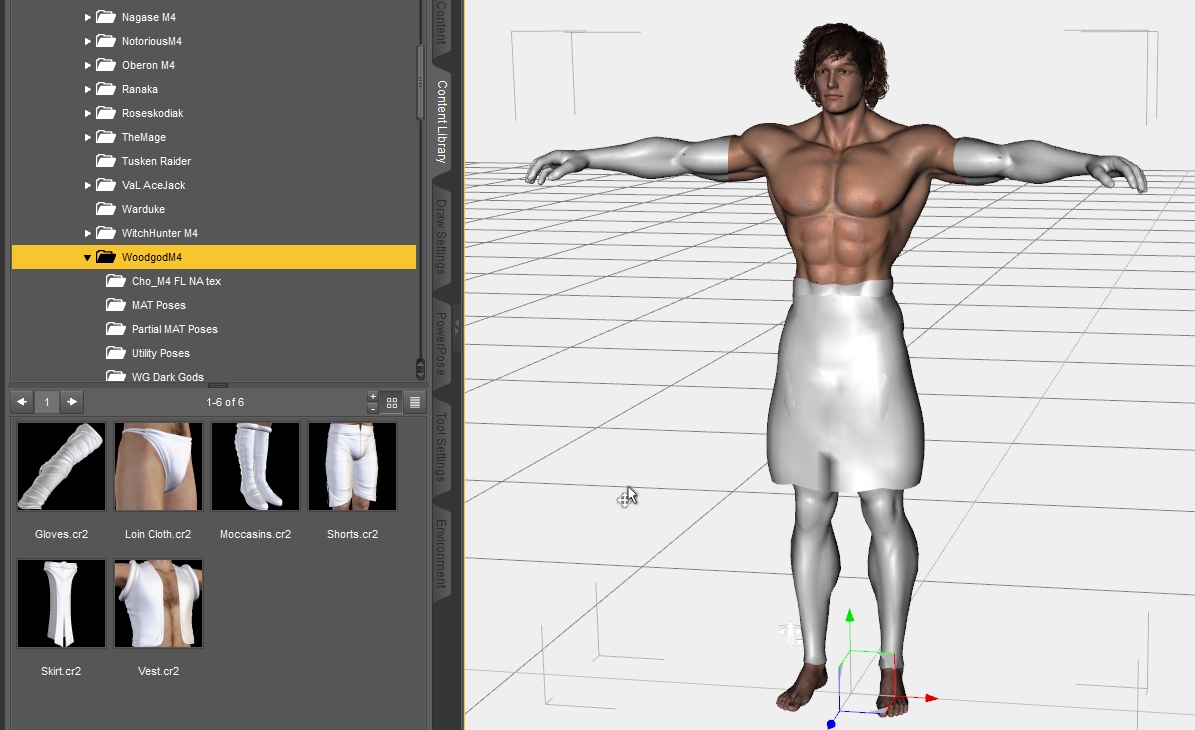Select the Oberon M4 folder icon
Viewport: 1195px width, 730px height.
tap(105, 65)
